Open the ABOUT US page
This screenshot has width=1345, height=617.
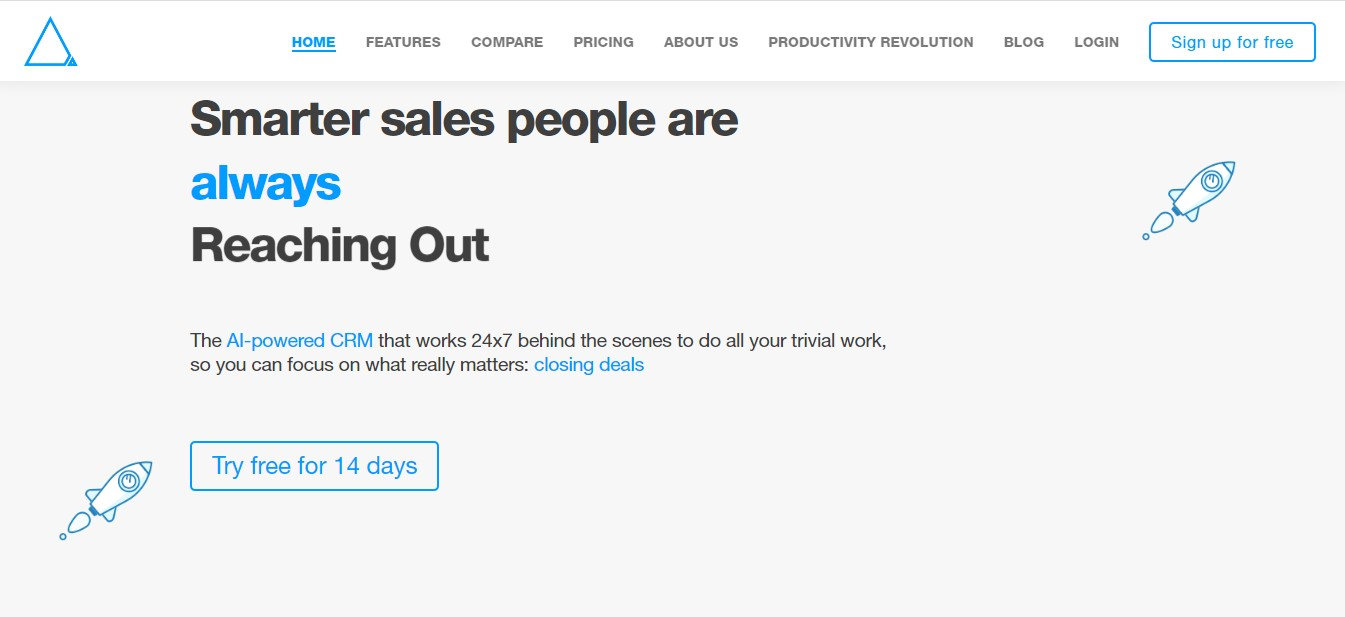[701, 42]
